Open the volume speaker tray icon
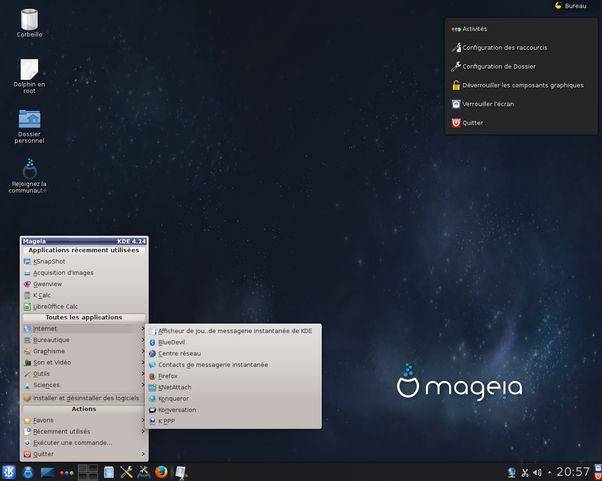The height and width of the screenshot is (481, 602). coord(537,473)
